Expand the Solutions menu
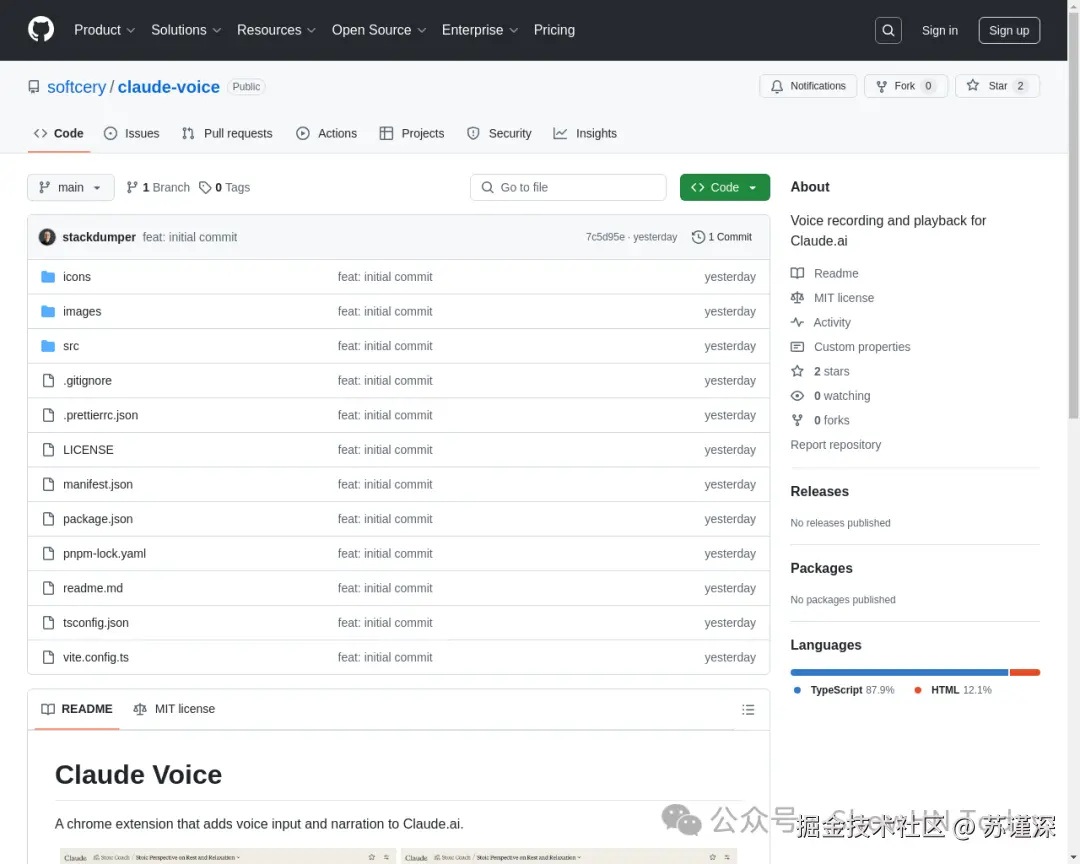 [186, 30]
